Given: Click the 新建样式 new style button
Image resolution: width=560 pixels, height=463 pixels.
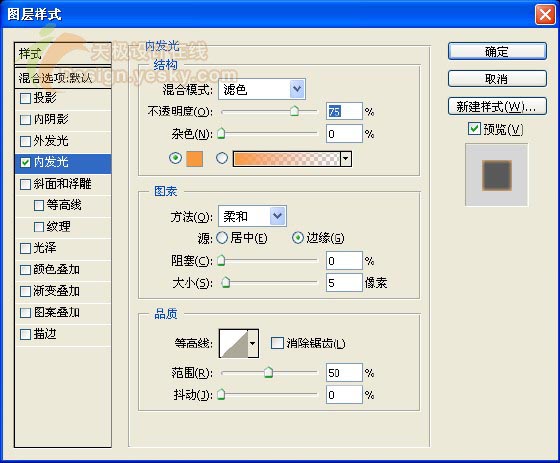Looking at the screenshot, I should point(497,106).
